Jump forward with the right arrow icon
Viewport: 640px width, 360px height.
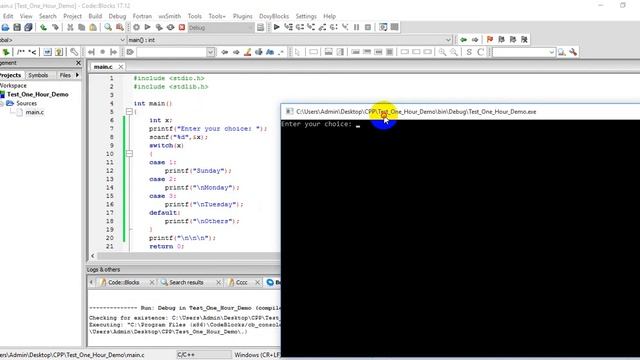click(x=475, y=40)
